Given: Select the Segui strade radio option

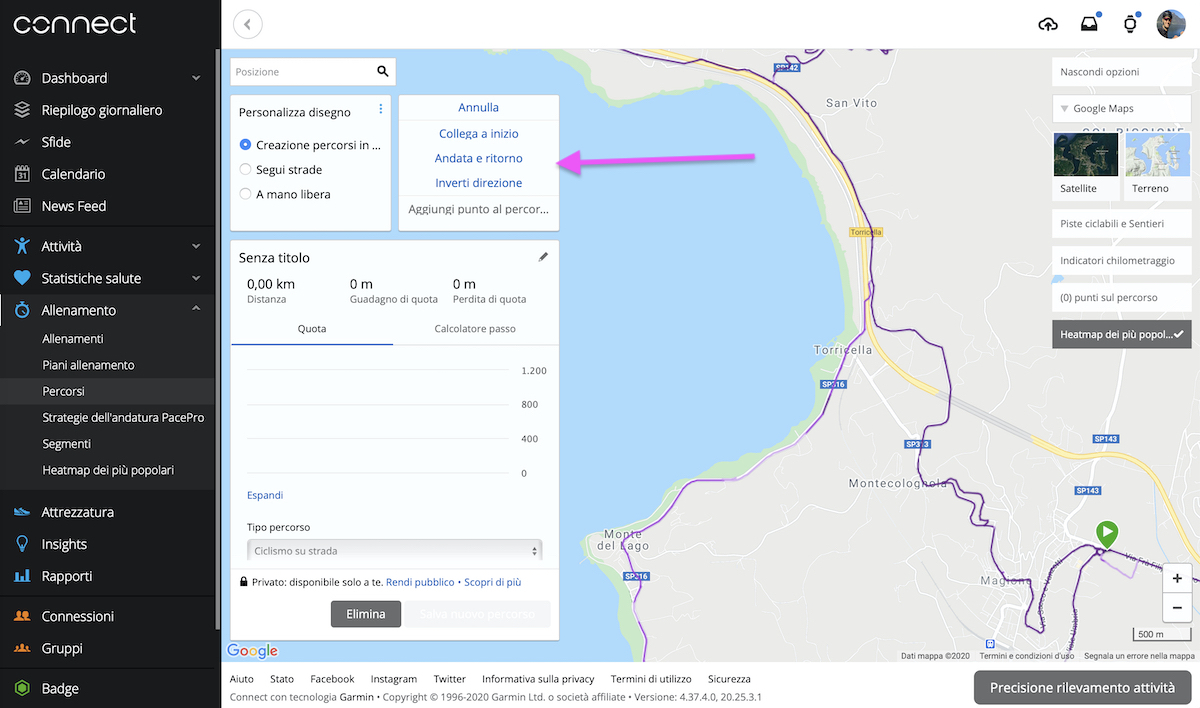Looking at the screenshot, I should 245,169.
